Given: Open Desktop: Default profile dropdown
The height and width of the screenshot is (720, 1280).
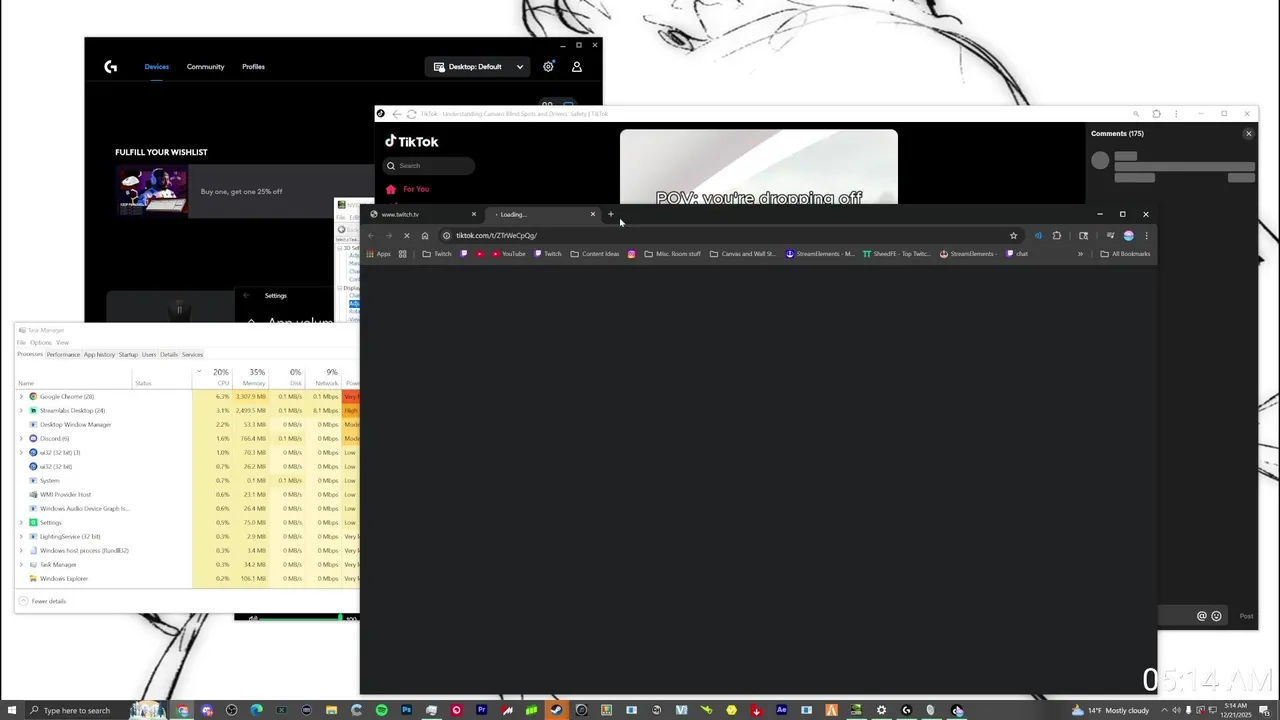Looking at the screenshot, I should pos(478,67).
